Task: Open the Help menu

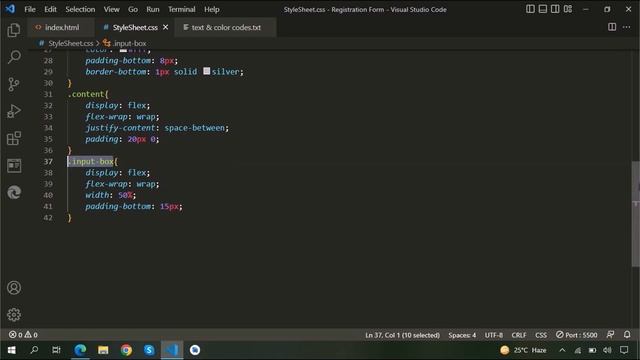Action: [212, 9]
